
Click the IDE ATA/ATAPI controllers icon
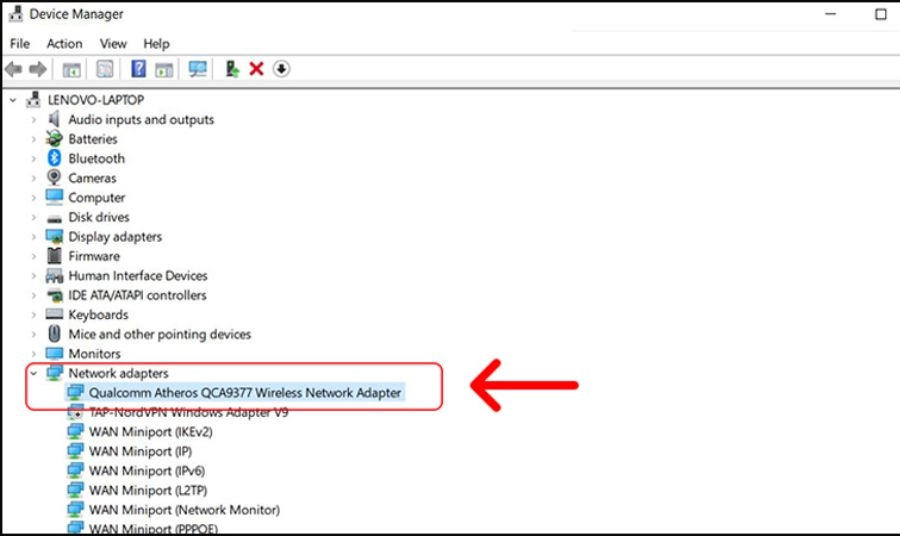point(54,296)
